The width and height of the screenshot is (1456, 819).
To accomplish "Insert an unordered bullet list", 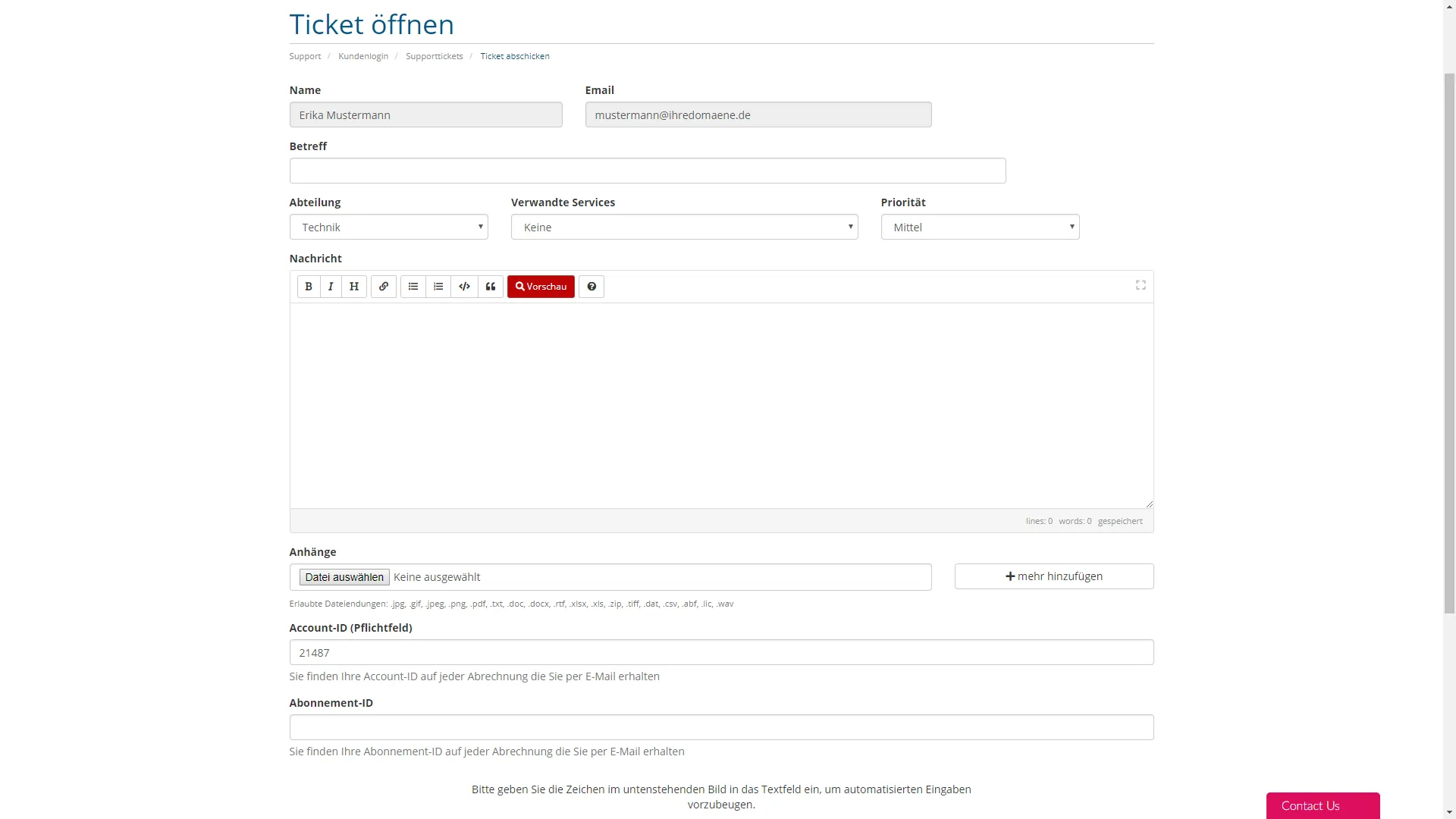I will coord(413,287).
